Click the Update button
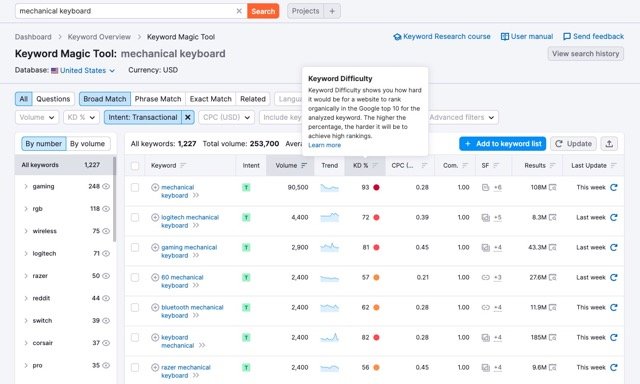 [573, 144]
